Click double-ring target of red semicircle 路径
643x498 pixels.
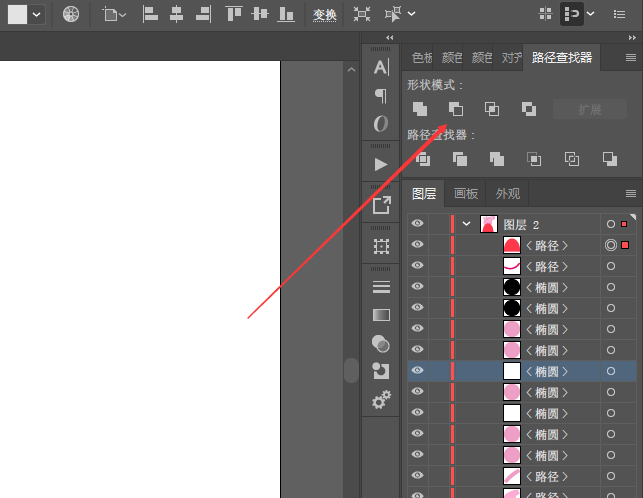[611, 245]
